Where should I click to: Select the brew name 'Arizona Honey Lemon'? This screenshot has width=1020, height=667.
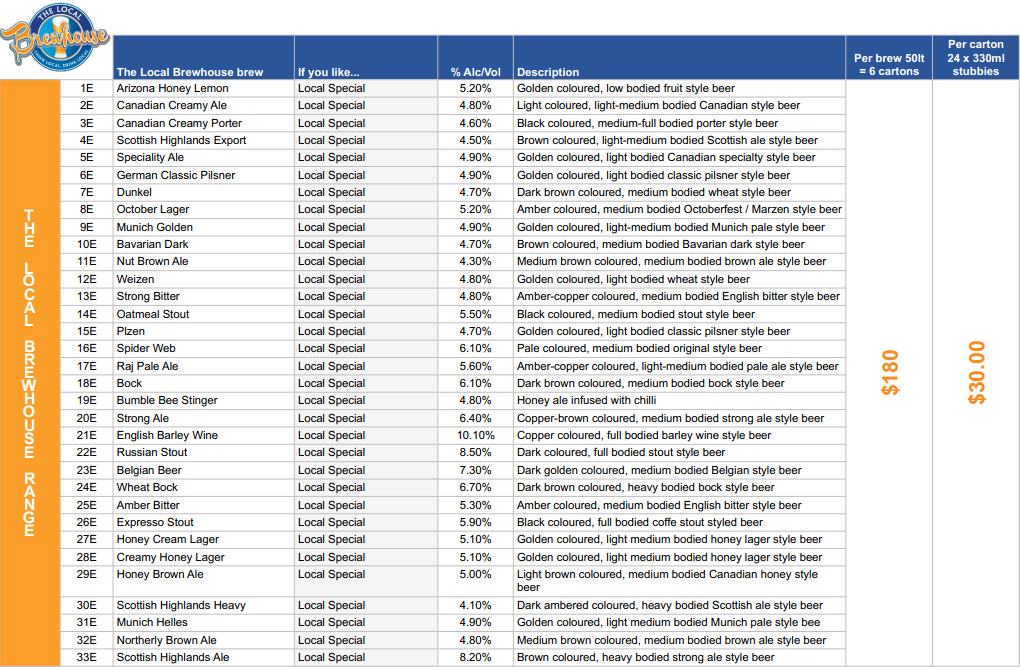click(172, 88)
